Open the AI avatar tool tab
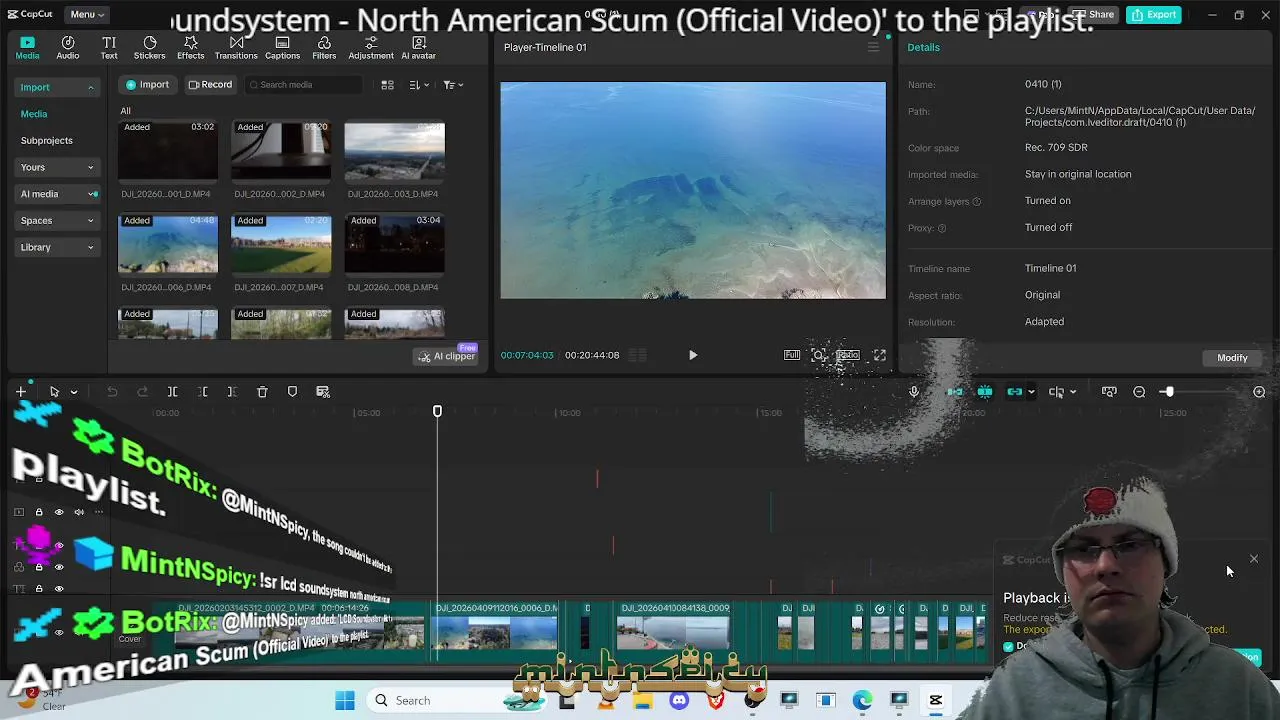Screen dimensions: 1280x720 tap(419, 48)
